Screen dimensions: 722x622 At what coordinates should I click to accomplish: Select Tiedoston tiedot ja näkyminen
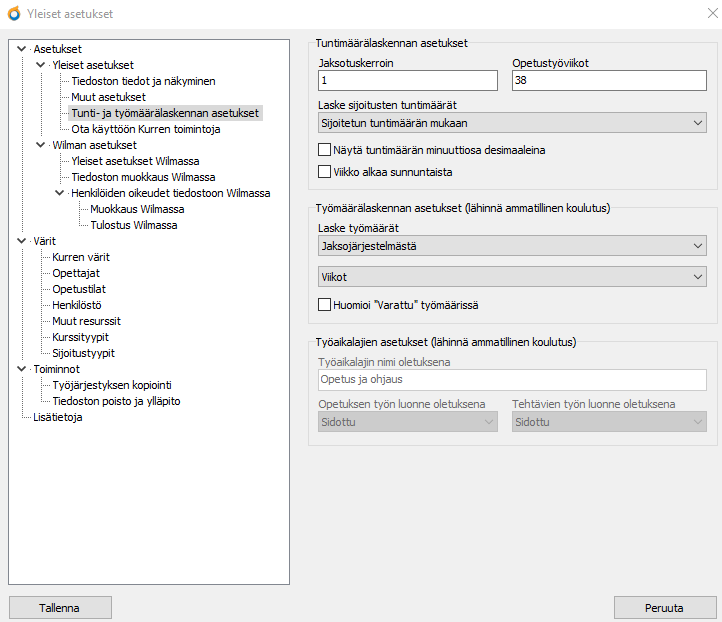143,81
